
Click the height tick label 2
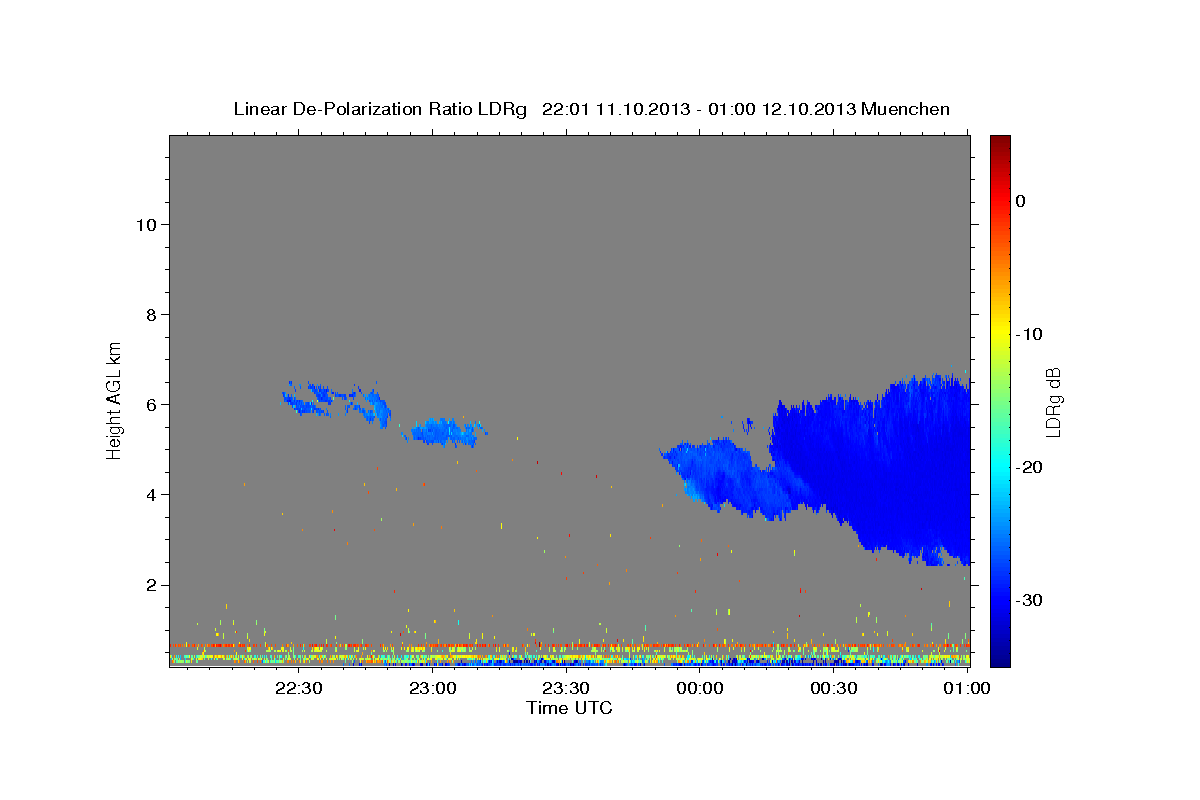[151, 584]
